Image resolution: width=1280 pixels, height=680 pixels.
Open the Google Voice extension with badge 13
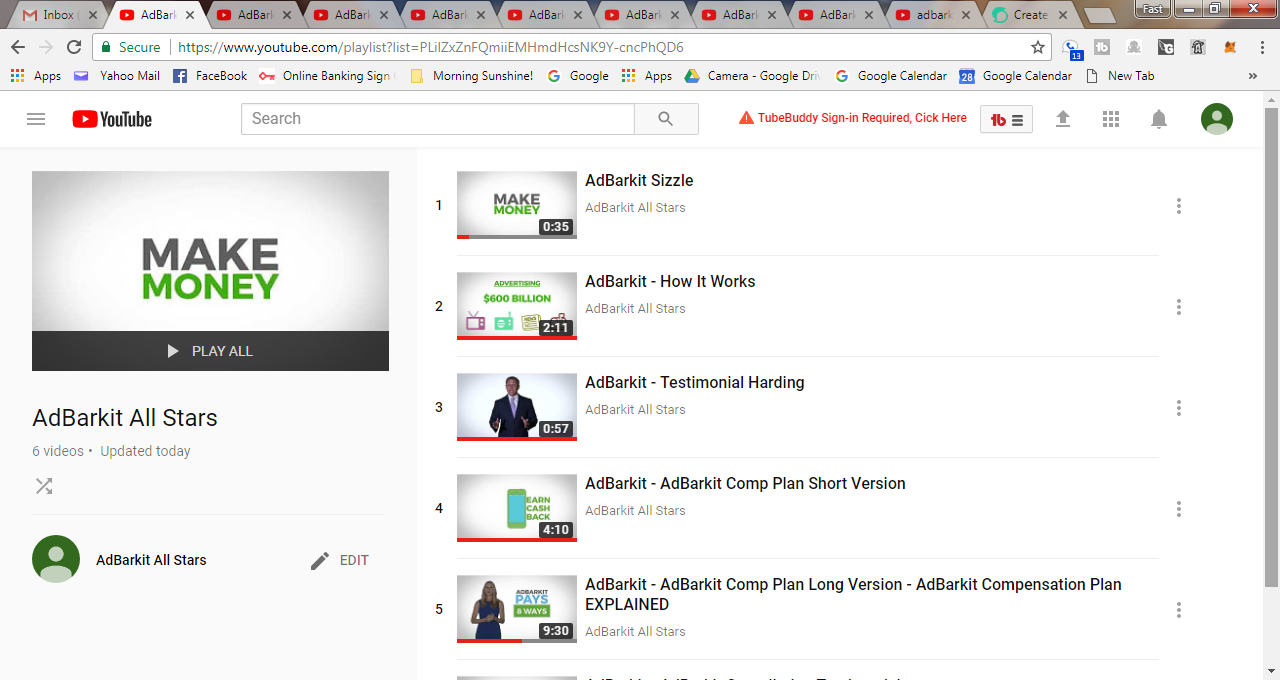pyautogui.click(x=1071, y=48)
